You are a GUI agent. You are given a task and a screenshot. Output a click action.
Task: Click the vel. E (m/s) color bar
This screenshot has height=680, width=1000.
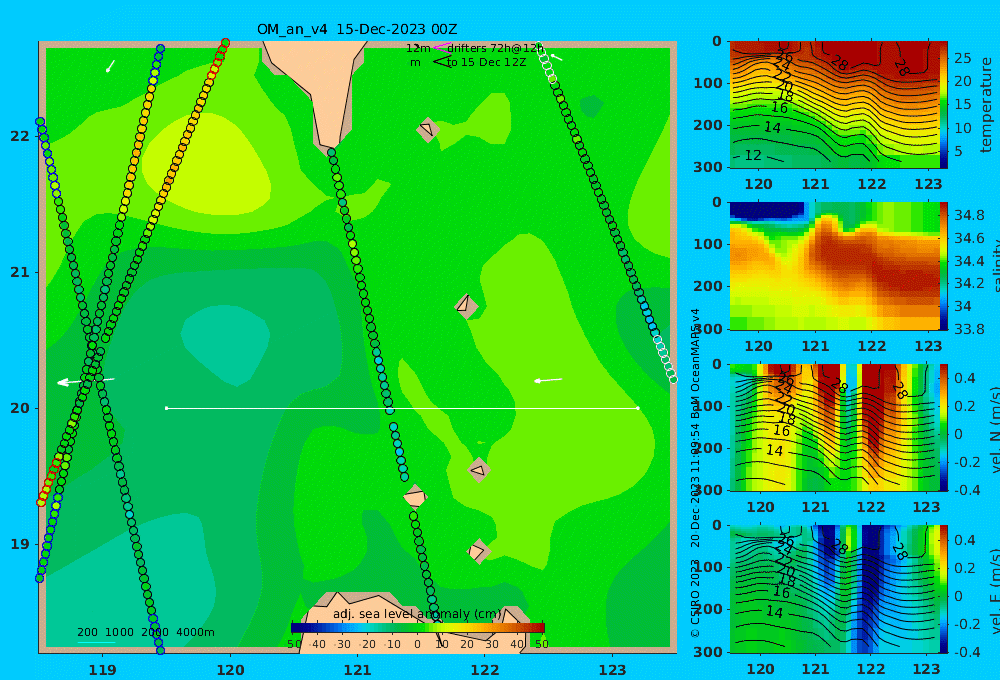click(944, 589)
